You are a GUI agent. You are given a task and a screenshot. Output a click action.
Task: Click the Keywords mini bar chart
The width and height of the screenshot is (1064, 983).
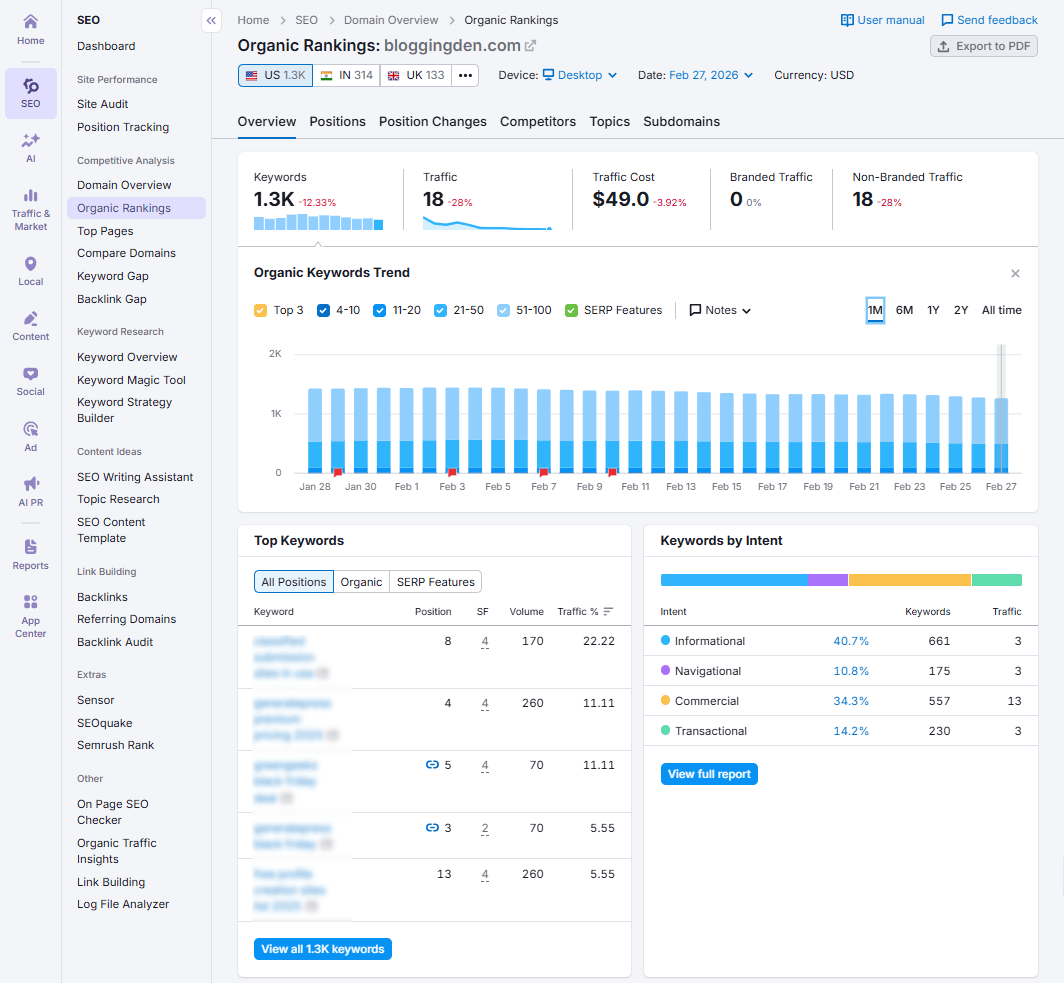(x=318, y=222)
